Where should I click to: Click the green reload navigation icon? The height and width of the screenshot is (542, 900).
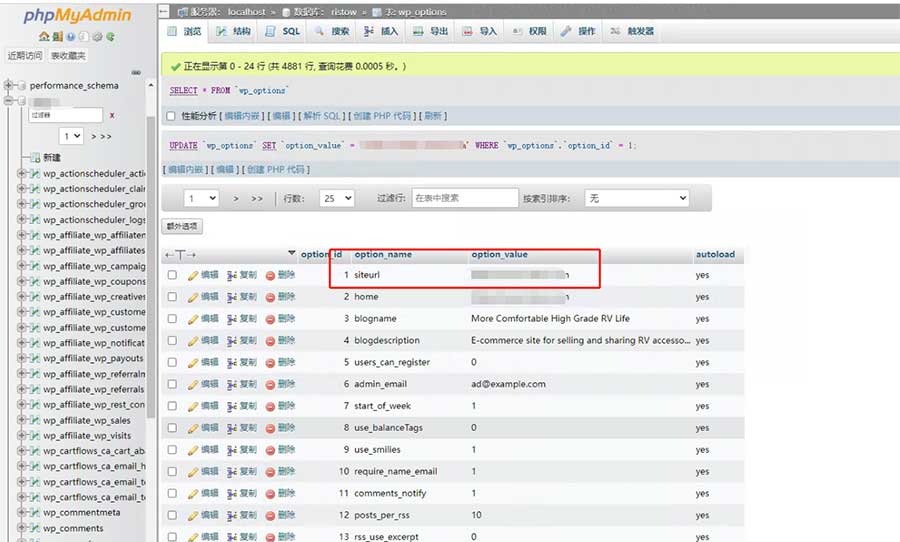point(110,37)
